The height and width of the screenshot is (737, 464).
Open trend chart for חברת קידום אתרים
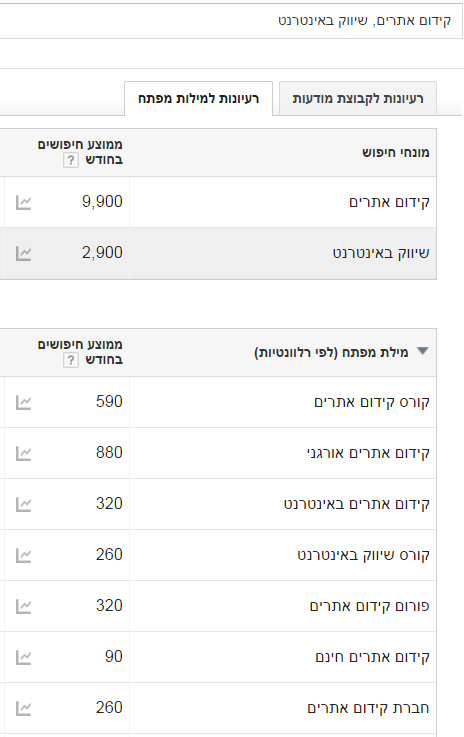tap(24, 708)
